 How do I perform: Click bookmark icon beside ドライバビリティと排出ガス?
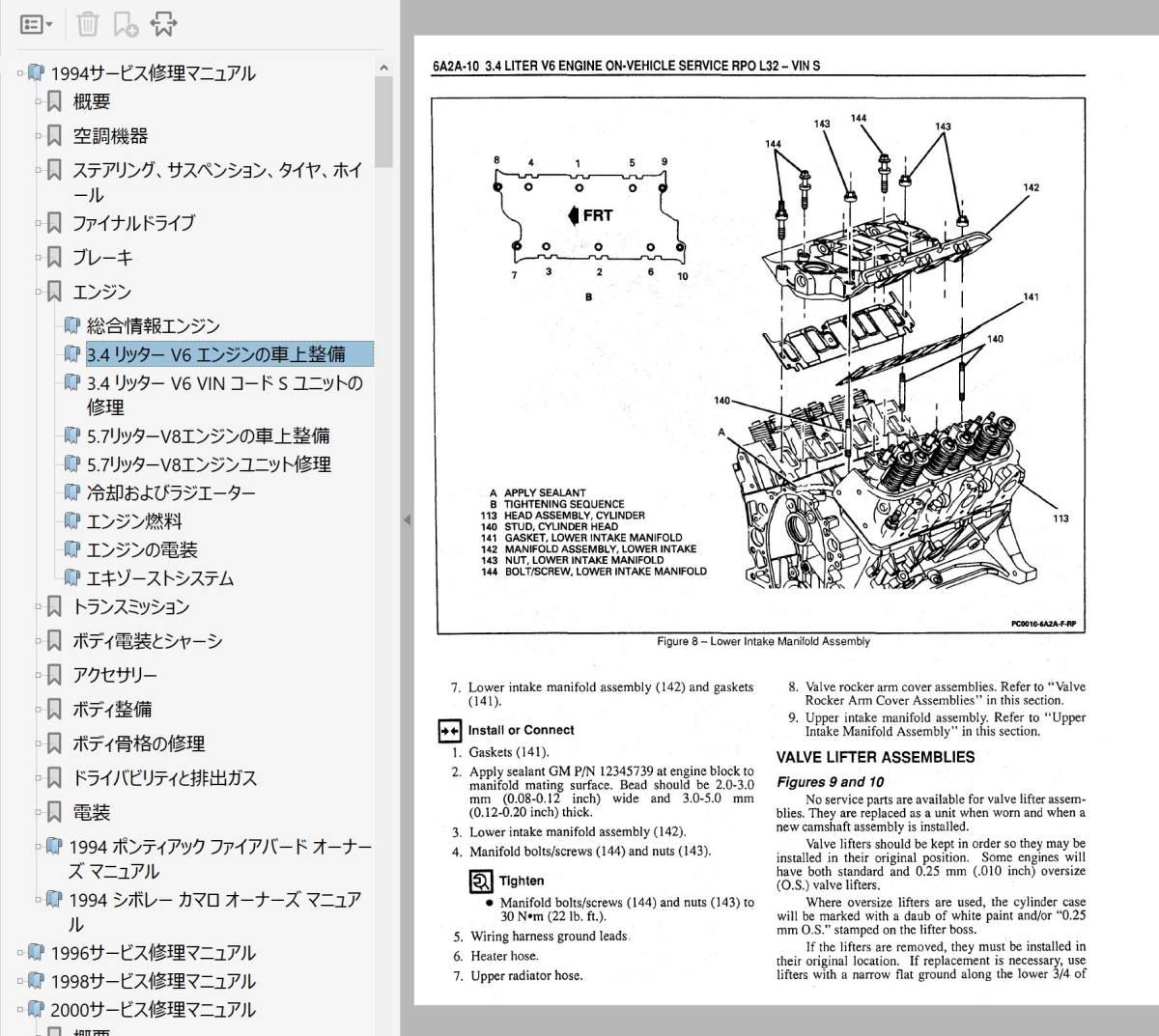[55, 778]
